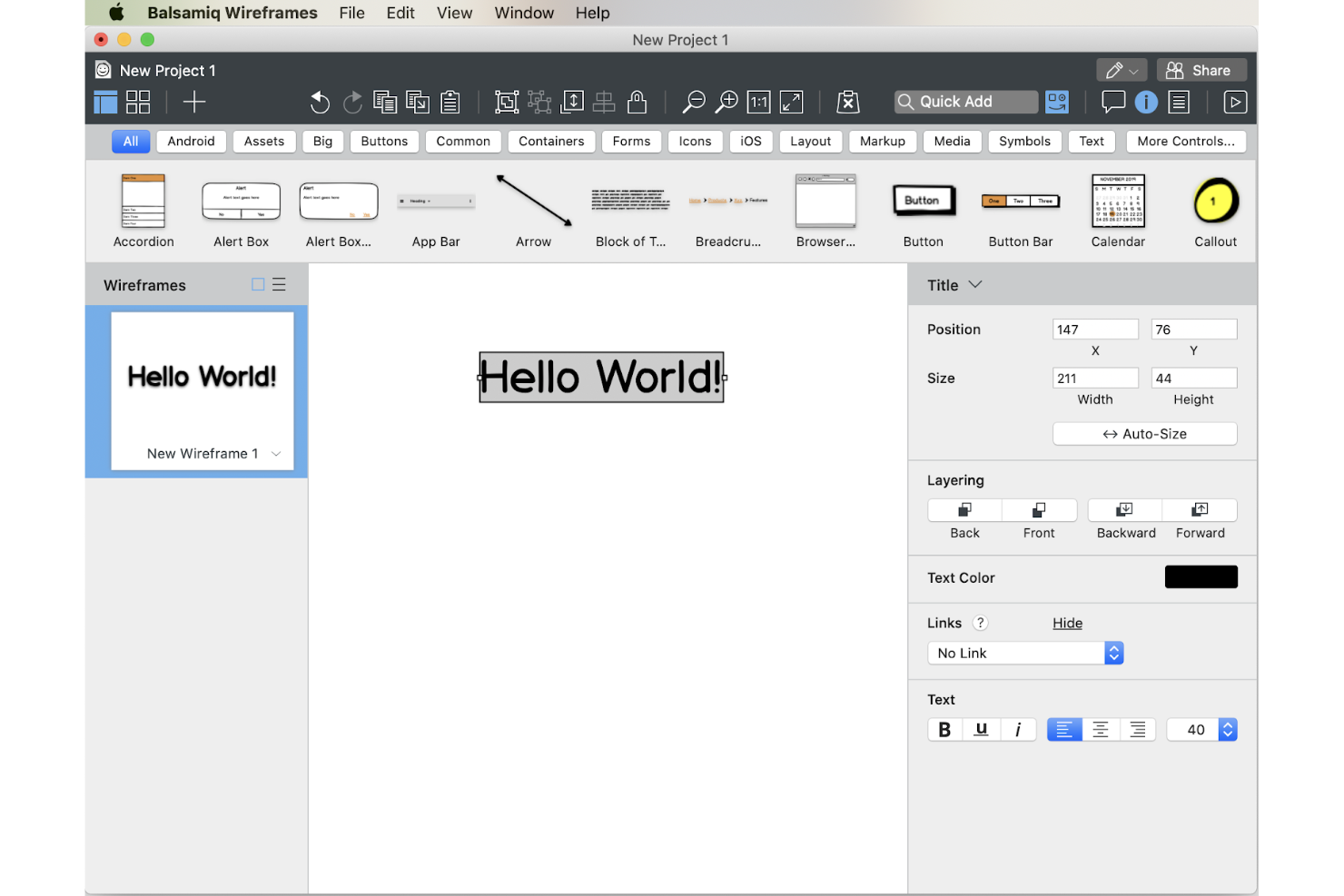Toggle the navigator panel view icon

pyautogui.click(x=105, y=102)
